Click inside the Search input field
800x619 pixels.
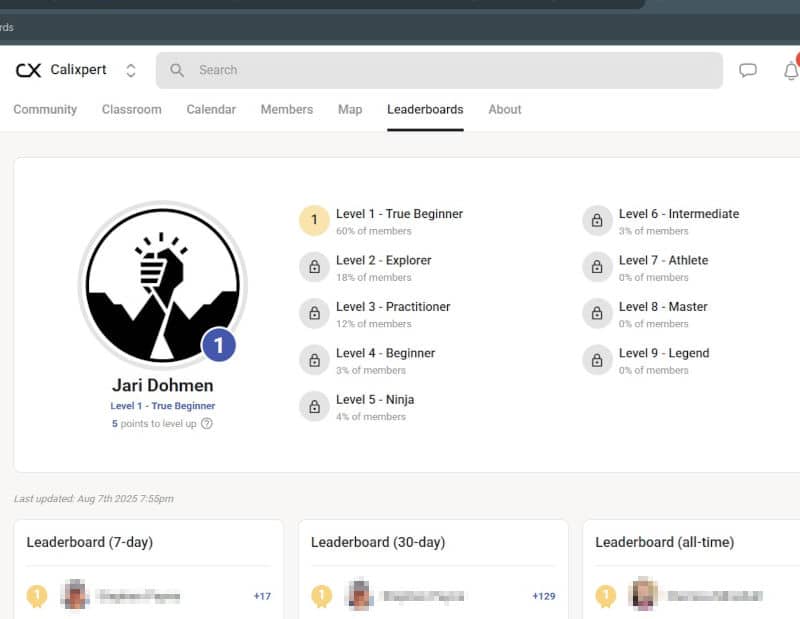click(x=400, y=70)
